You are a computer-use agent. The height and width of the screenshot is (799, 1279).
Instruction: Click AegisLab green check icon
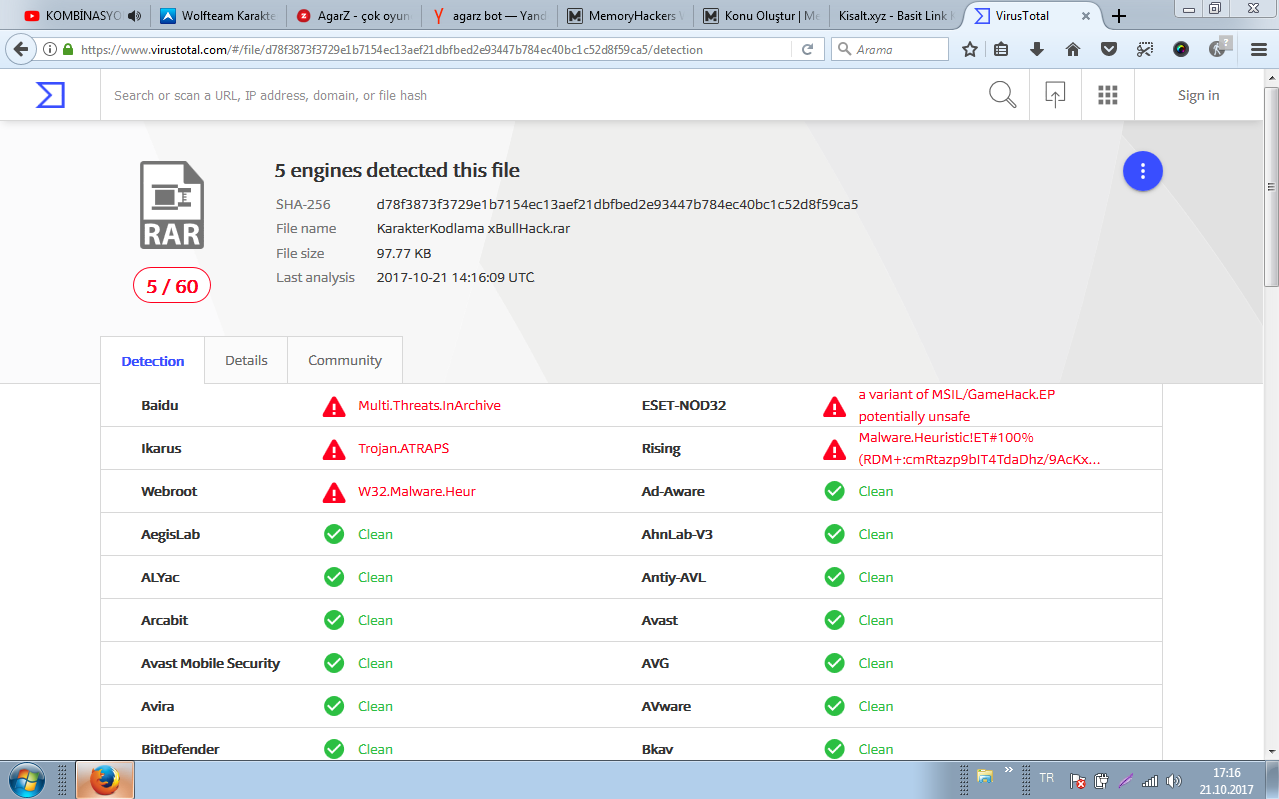[334, 534]
